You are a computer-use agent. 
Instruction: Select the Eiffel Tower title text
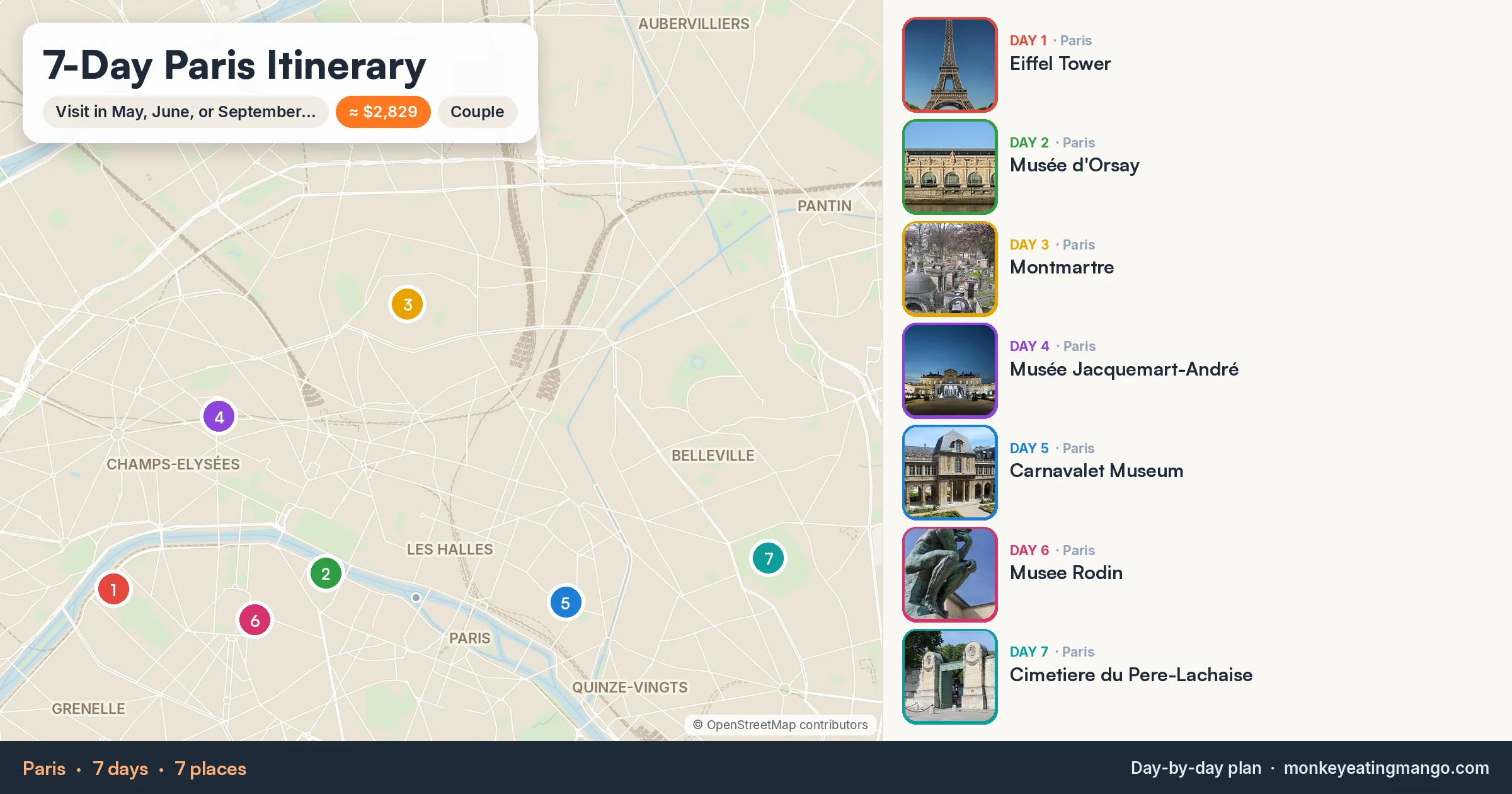(x=1060, y=64)
